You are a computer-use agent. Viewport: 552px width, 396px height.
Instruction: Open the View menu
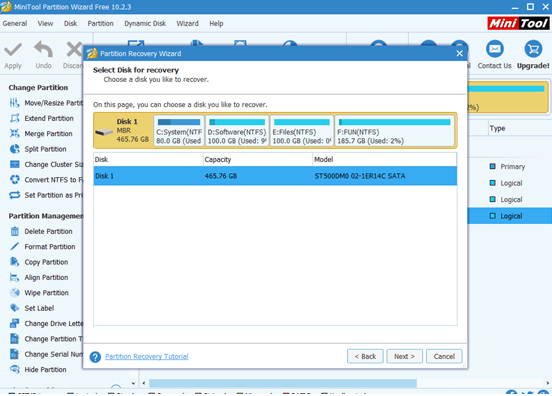tap(45, 24)
